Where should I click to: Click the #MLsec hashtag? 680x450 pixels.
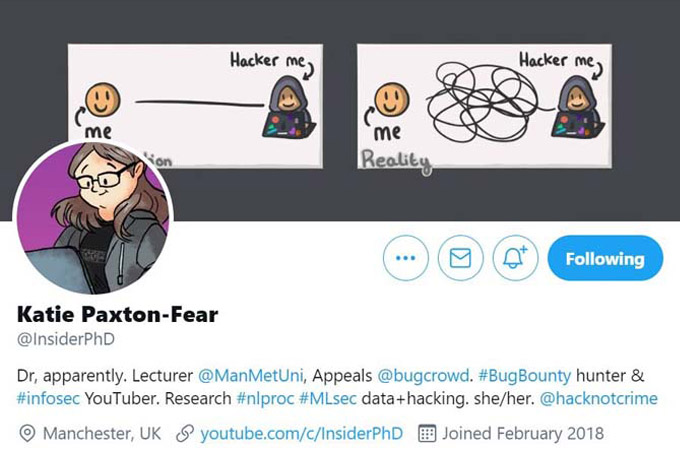tap(328, 398)
